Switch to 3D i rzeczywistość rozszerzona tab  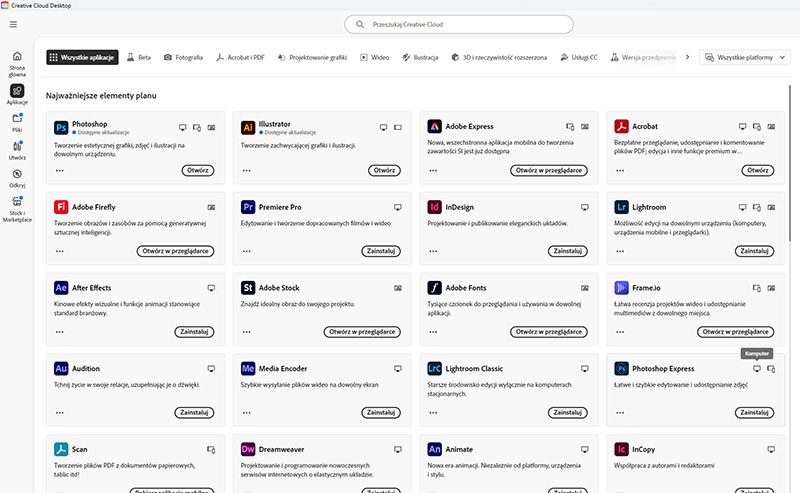499,57
